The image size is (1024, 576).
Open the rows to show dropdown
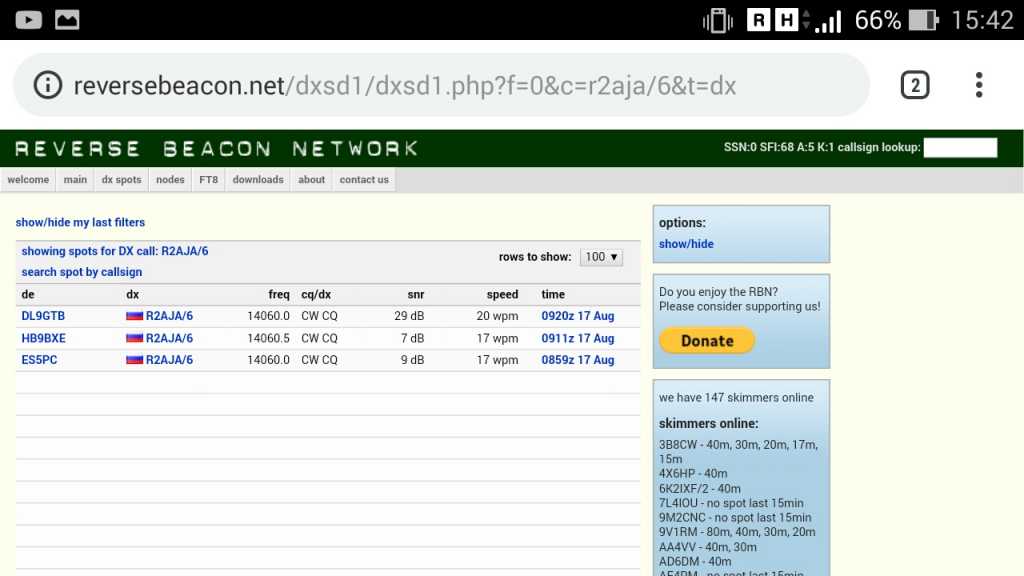(601, 257)
